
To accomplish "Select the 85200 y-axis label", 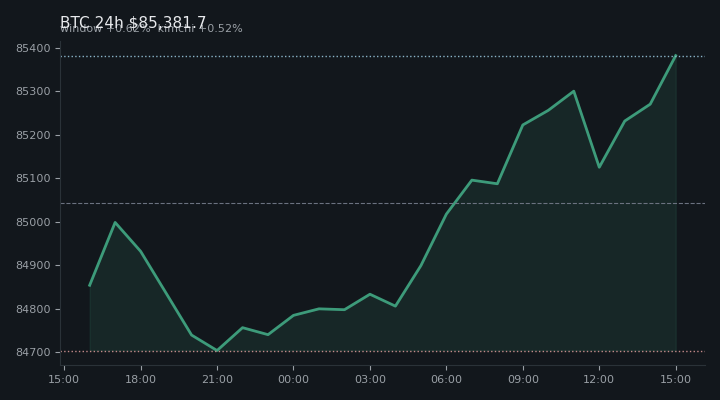I will pos(33,135).
